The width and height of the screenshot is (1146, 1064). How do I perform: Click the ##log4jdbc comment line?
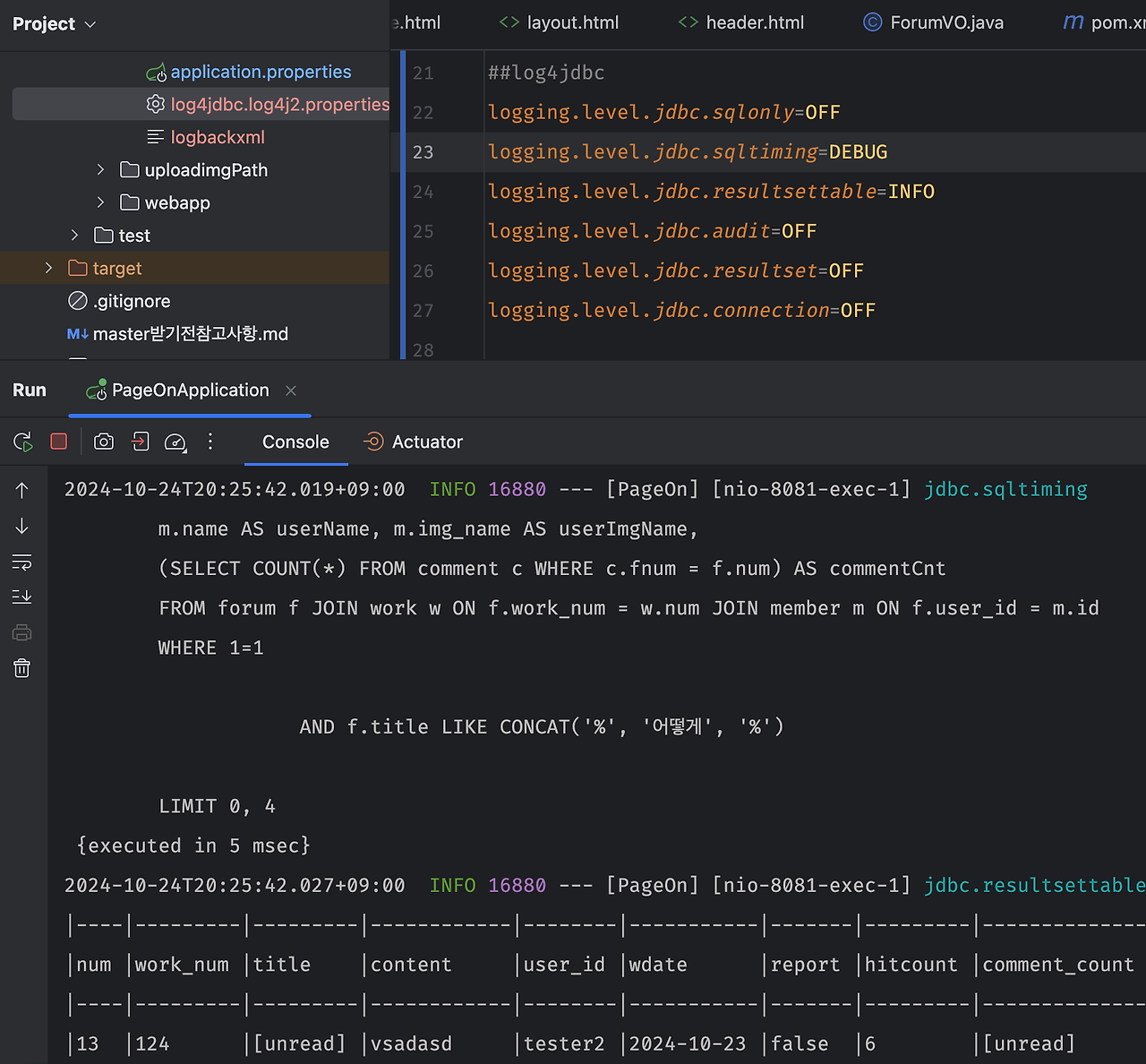click(546, 73)
